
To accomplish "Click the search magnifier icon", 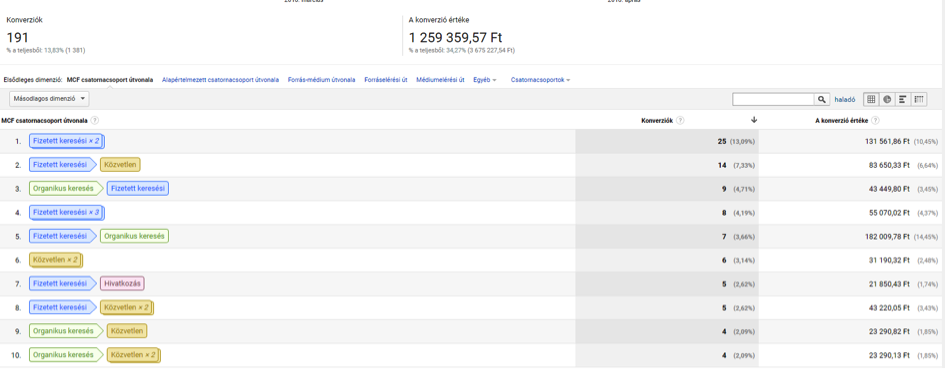I will click(822, 99).
